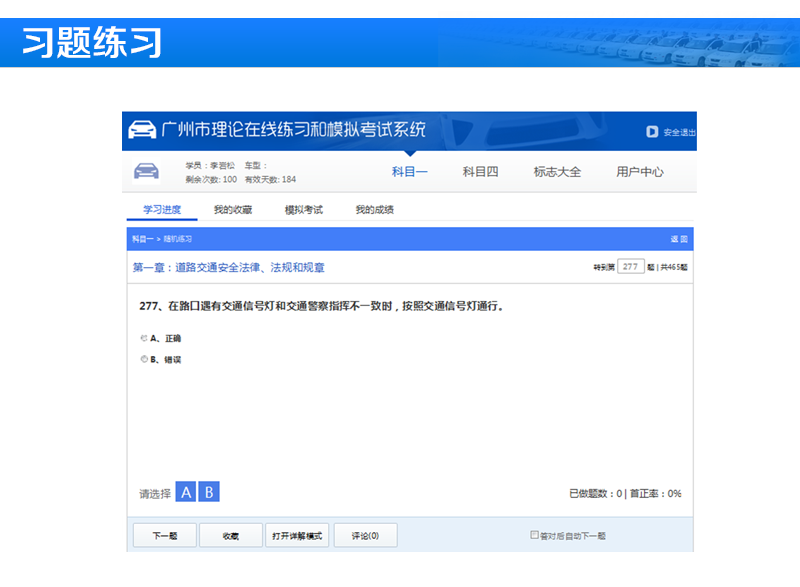Open the 科目一 menu
800x587 pixels.
point(409,172)
